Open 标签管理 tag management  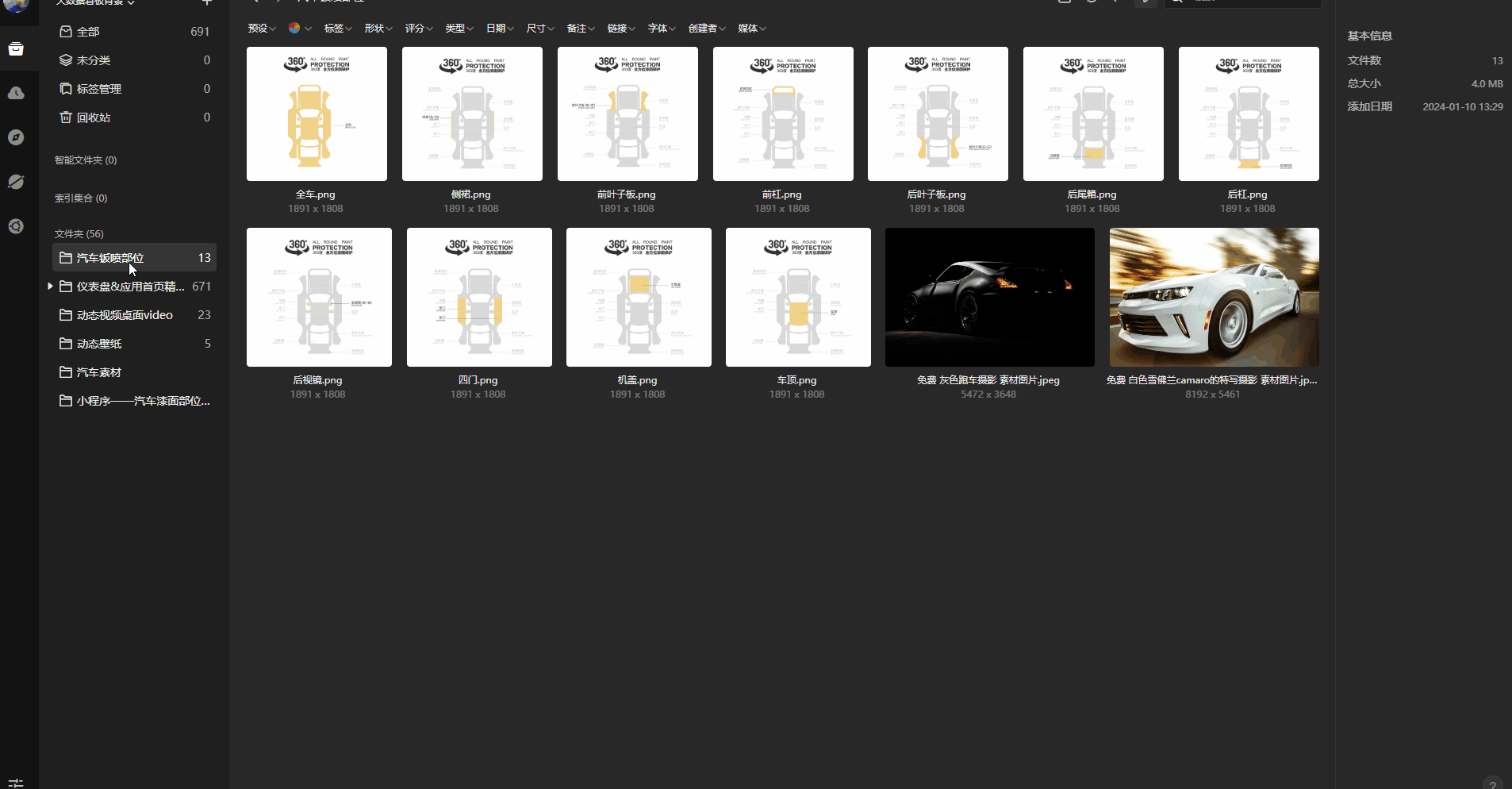(134, 89)
